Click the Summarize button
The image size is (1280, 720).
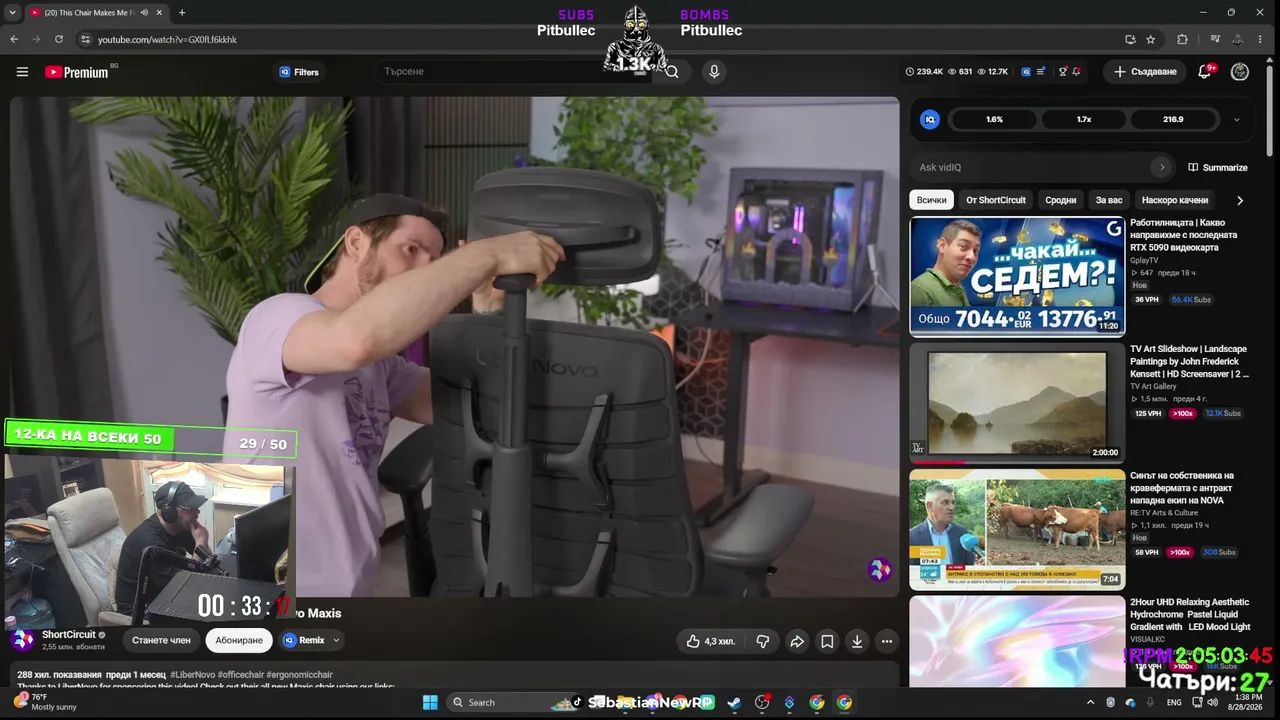1218,167
